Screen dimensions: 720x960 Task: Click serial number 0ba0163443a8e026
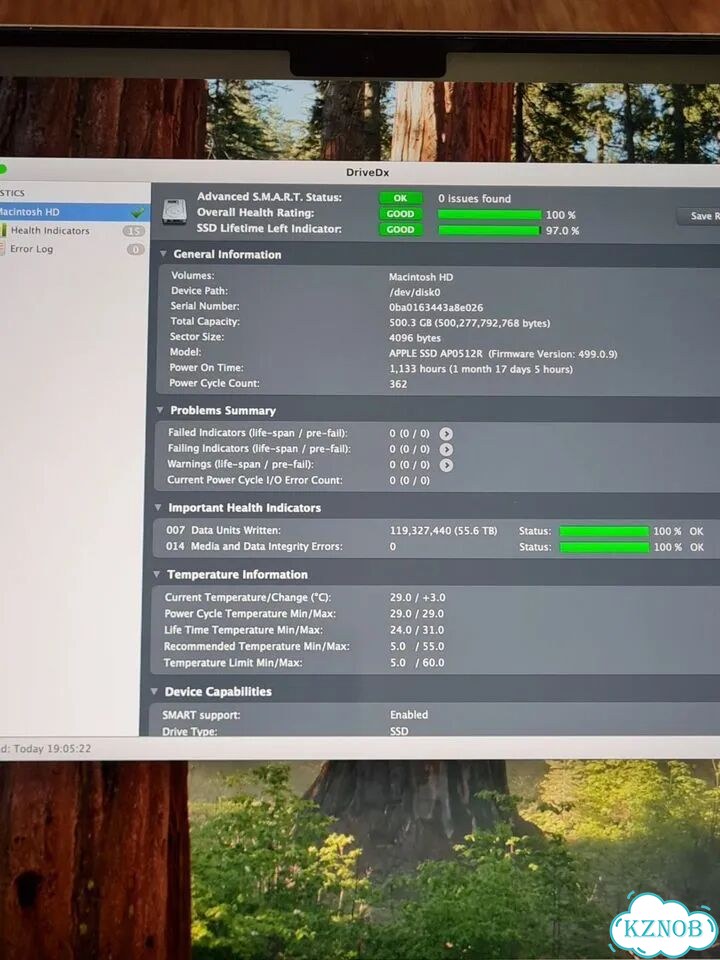tap(436, 307)
